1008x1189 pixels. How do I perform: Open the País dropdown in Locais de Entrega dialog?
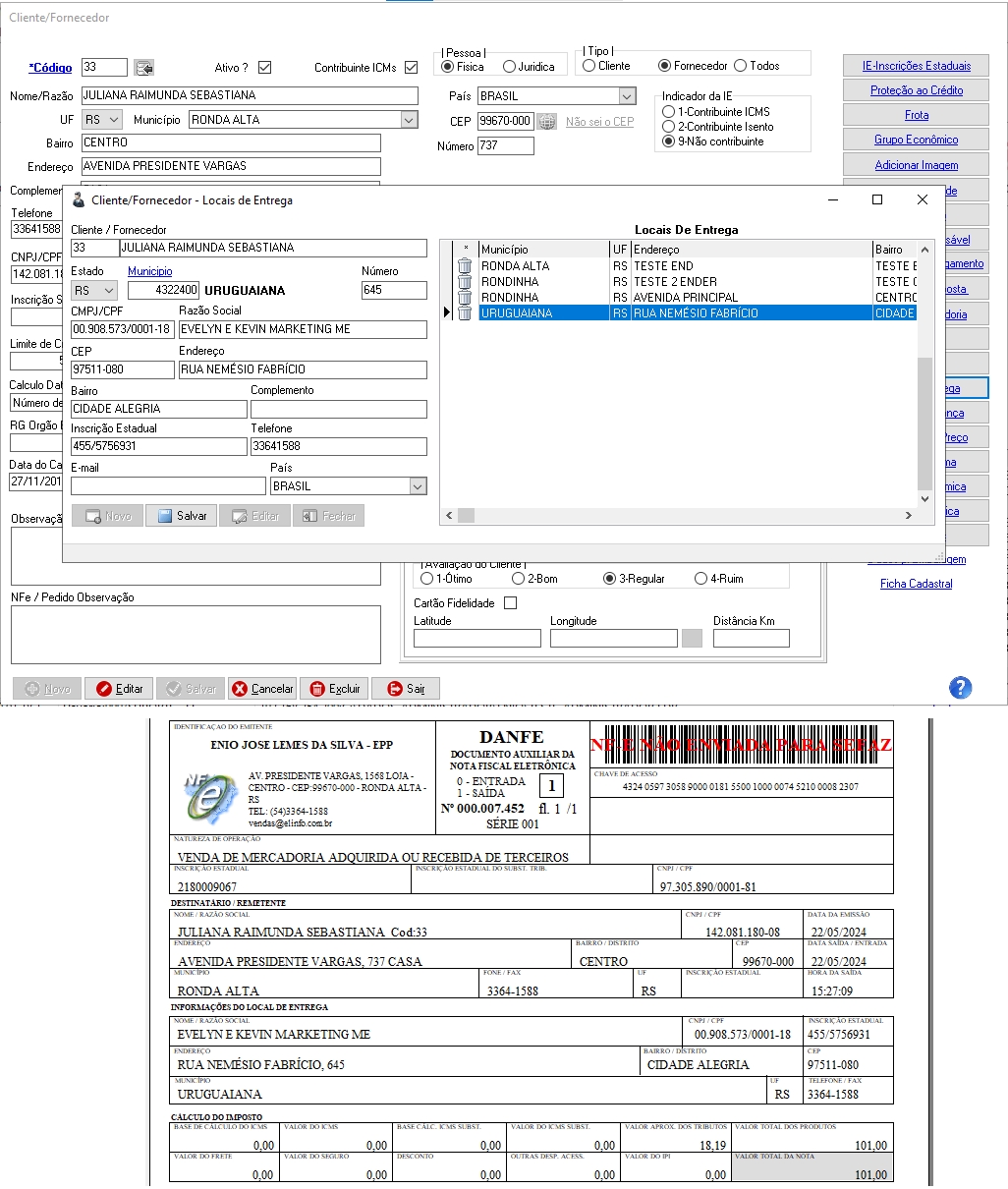tap(418, 486)
